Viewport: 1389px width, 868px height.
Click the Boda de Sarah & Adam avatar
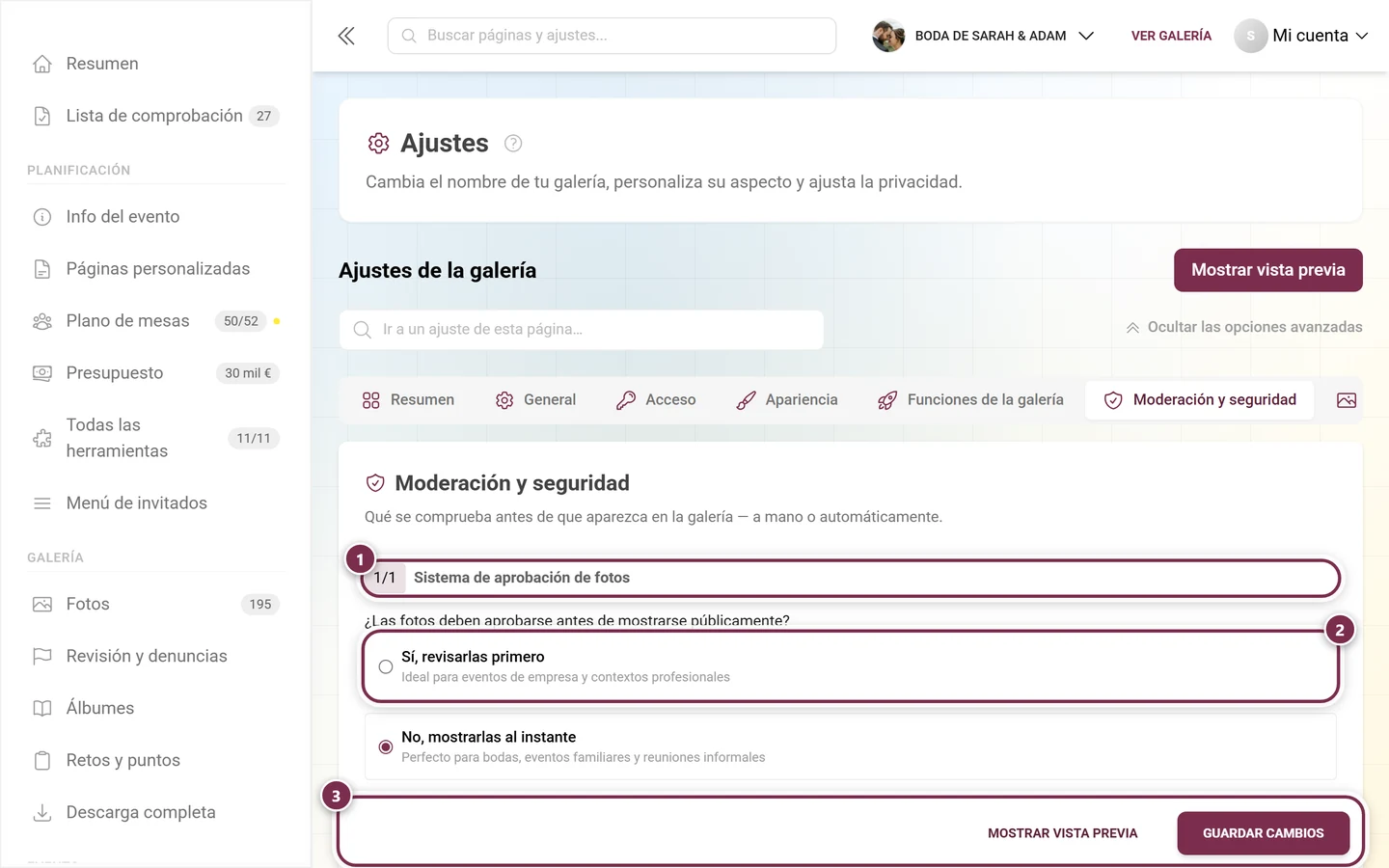(888, 36)
